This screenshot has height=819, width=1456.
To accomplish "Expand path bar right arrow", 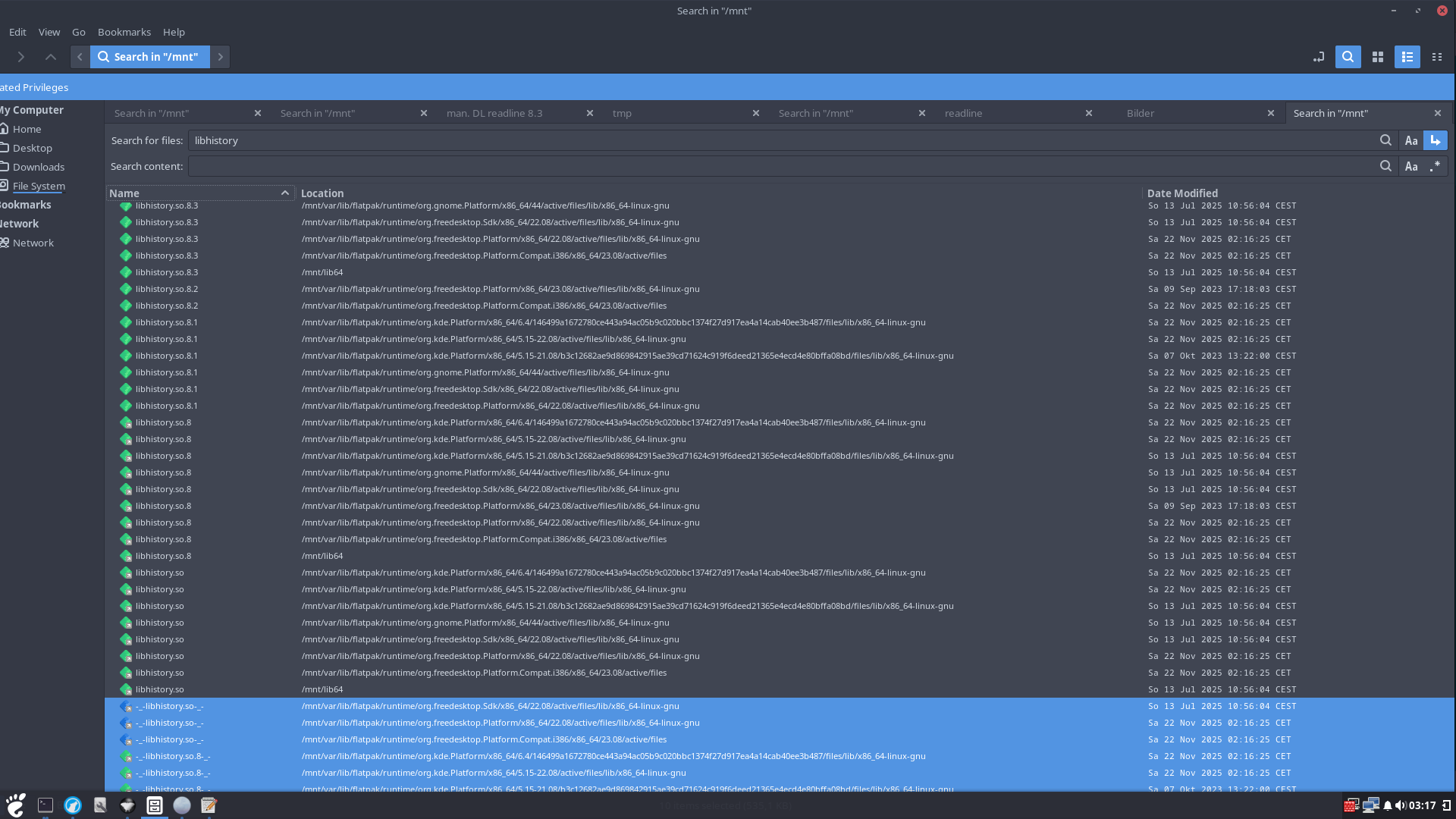I will [x=221, y=57].
